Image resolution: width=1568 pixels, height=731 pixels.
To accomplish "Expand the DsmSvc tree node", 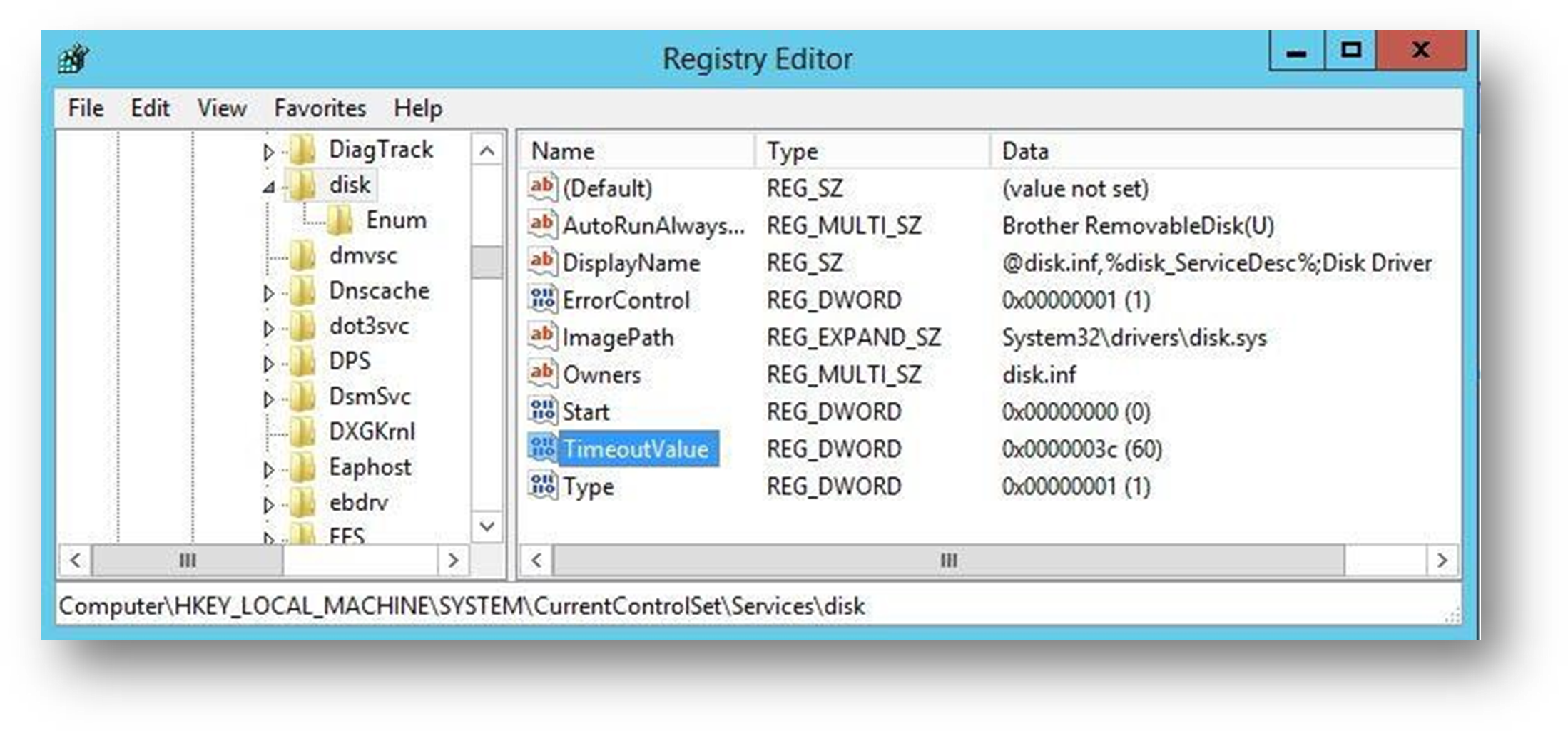I will (269, 399).
